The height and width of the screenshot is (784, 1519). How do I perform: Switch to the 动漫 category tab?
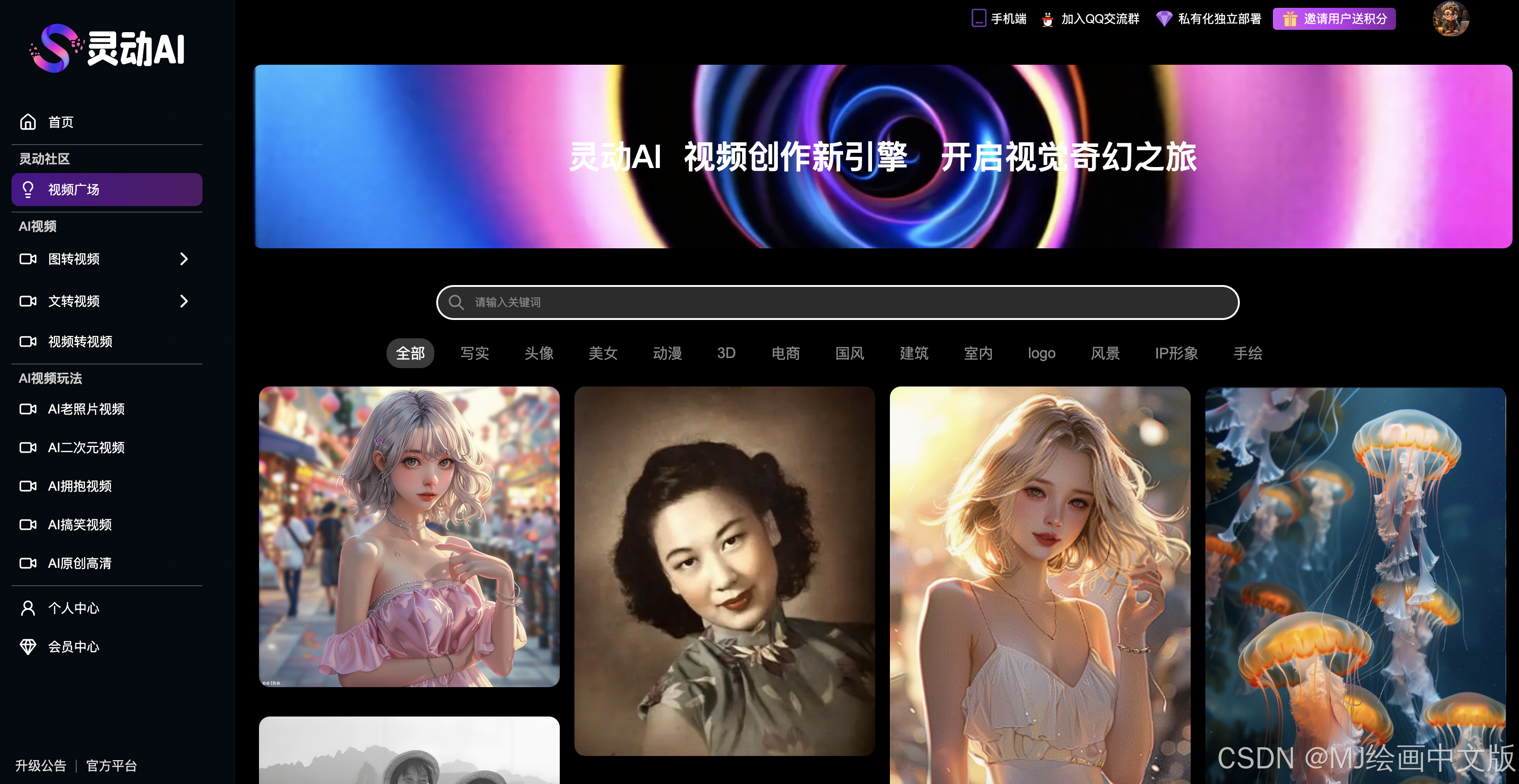[667, 353]
